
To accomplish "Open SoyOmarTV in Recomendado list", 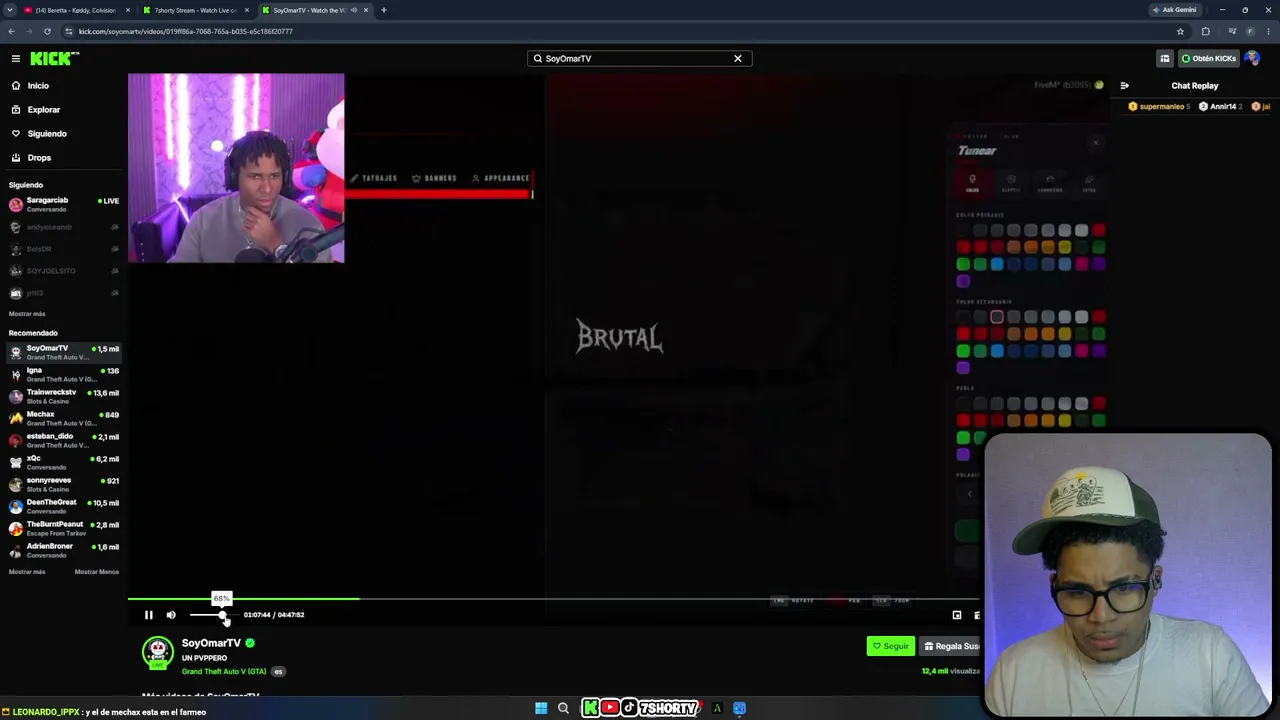I will (63, 352).
